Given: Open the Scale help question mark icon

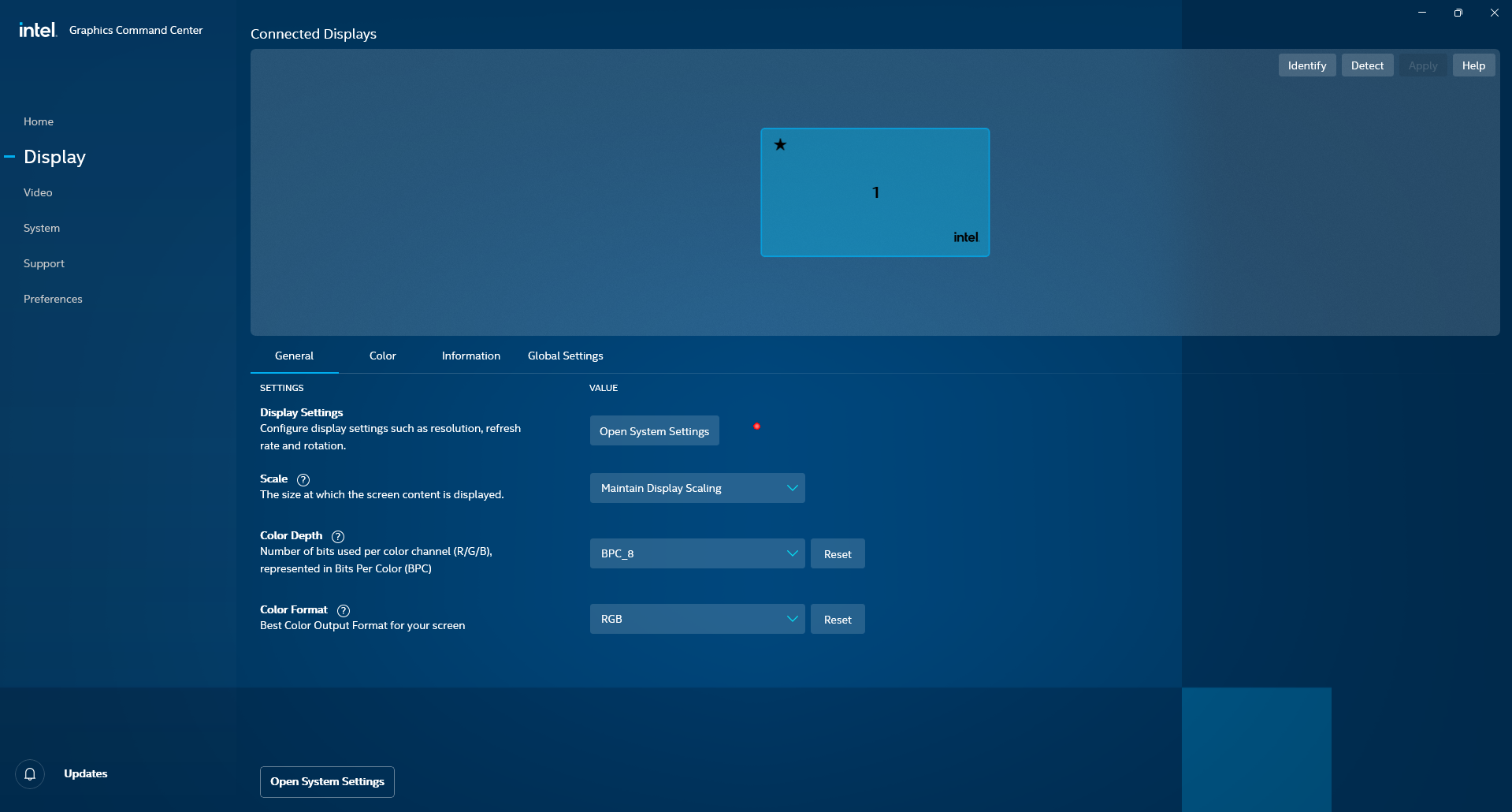Looking at the screenshot, I should coord(303,479).
